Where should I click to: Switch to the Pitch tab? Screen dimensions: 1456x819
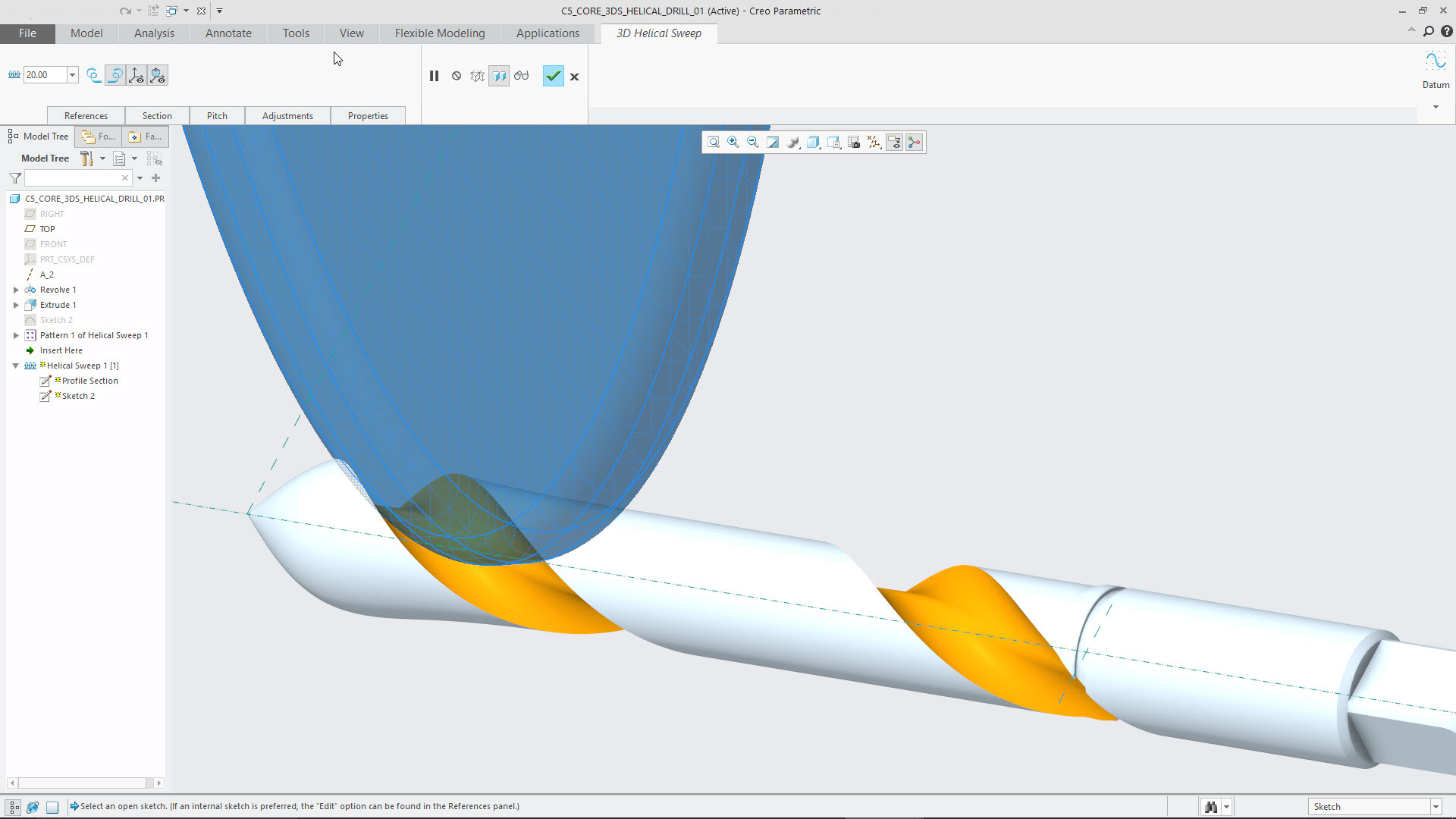pos(217,115)
